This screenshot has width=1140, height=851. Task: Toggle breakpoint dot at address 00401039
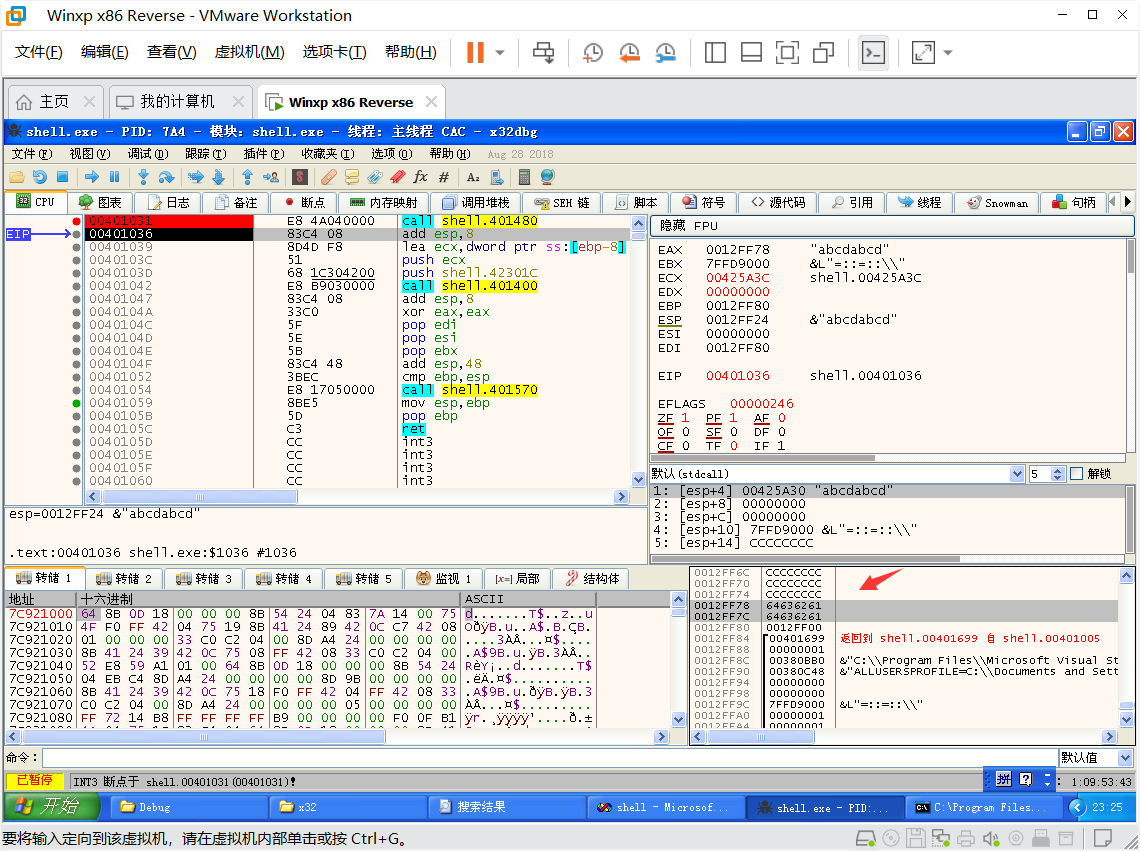(x=76, y=247)
